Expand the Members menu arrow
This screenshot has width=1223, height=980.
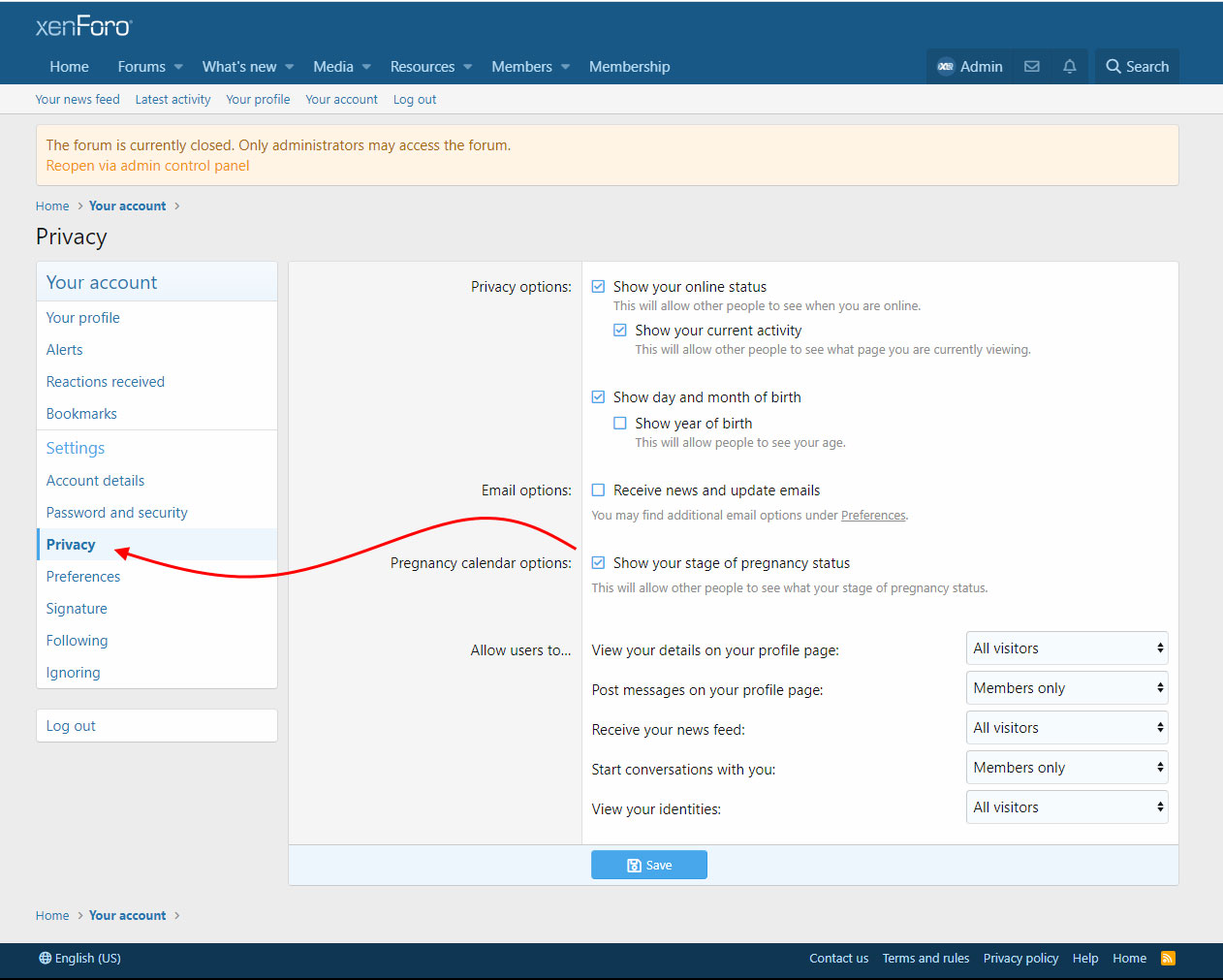tap(565, 67)
